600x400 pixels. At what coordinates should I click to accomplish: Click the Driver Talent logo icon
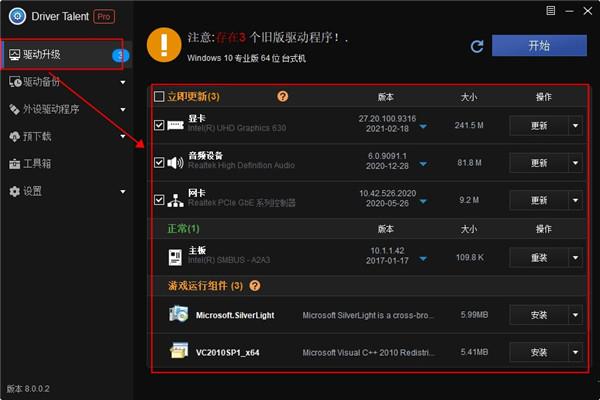click(17, 16)
